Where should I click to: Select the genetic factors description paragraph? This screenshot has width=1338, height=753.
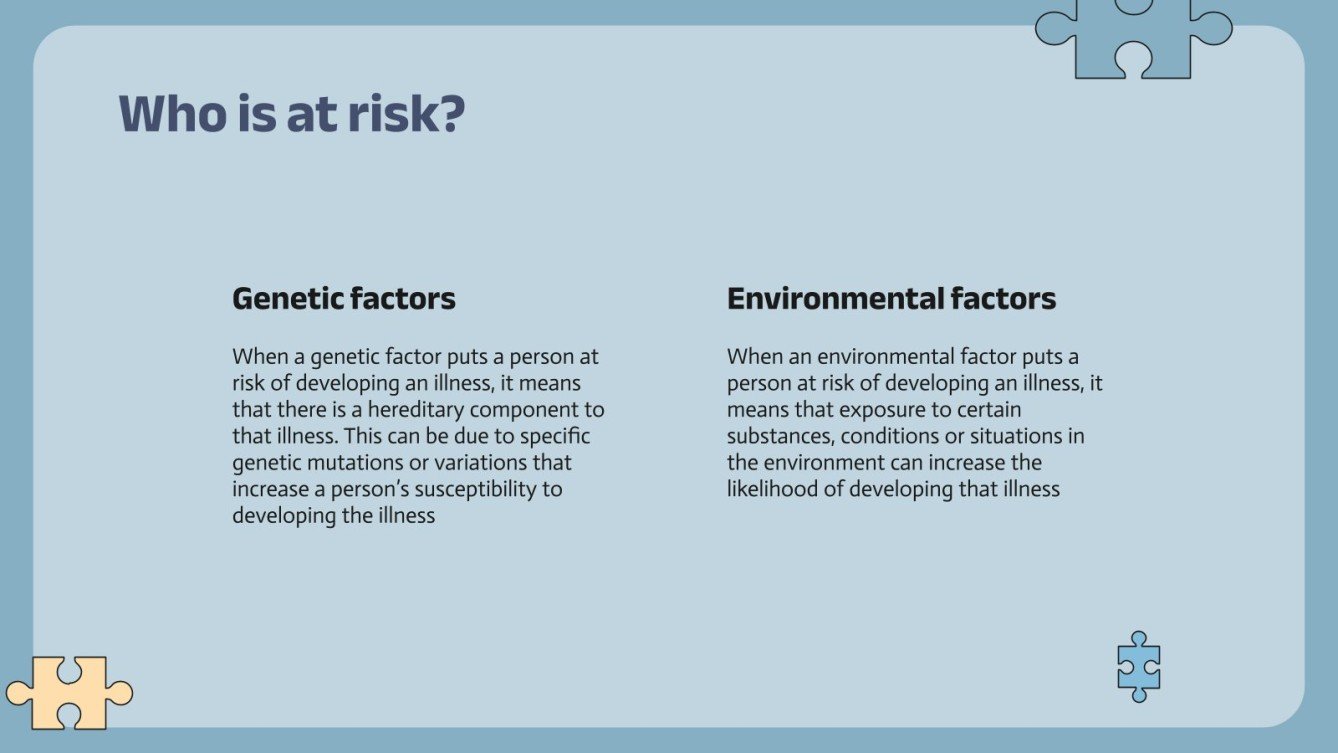[x=418, y=436]
